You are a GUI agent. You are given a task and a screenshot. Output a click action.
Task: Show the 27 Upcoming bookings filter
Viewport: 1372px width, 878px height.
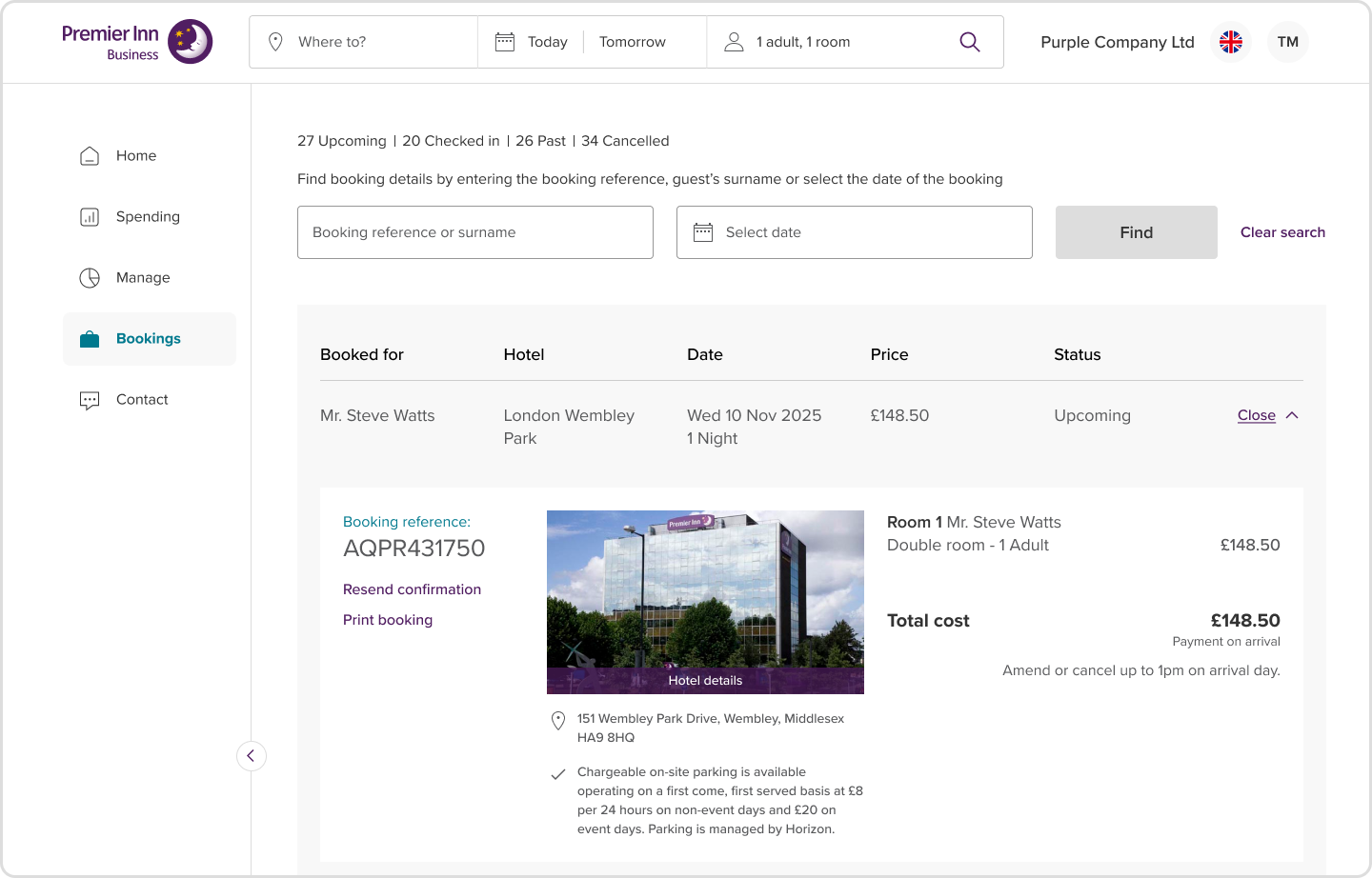tap(342, 141)
